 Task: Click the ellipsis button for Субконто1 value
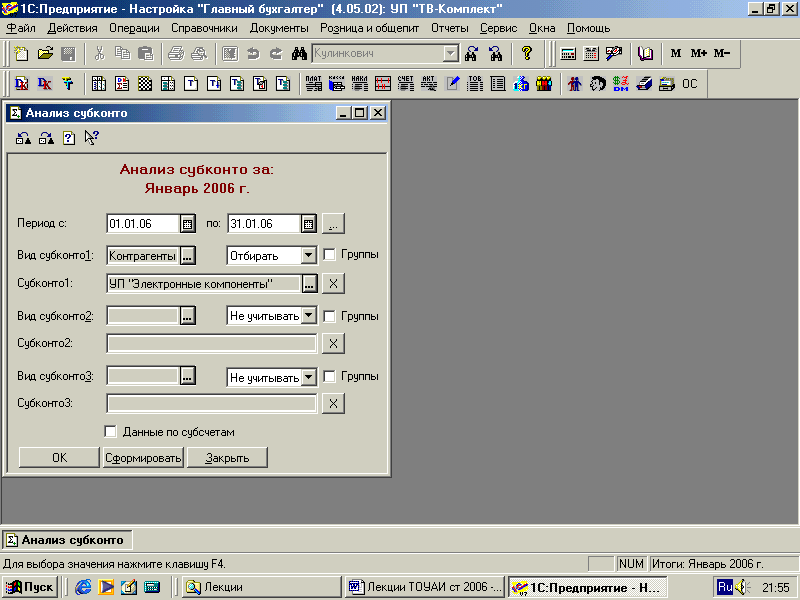pyautogui.click(x=309, y=284)
